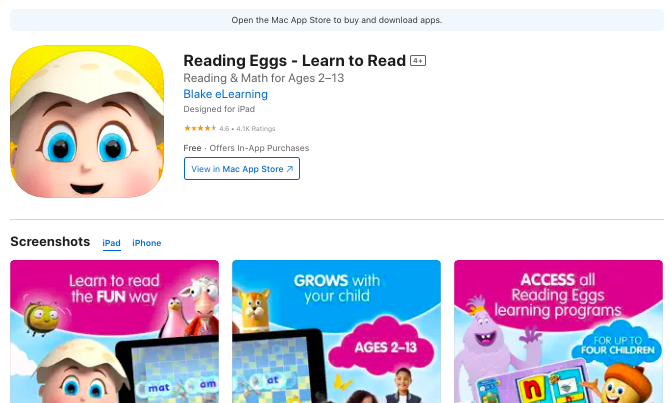Image resolution: width=670 pixels, height=403 pixels.
Task: Click the 4+ age rating badge
Action: tap(417, 61)
